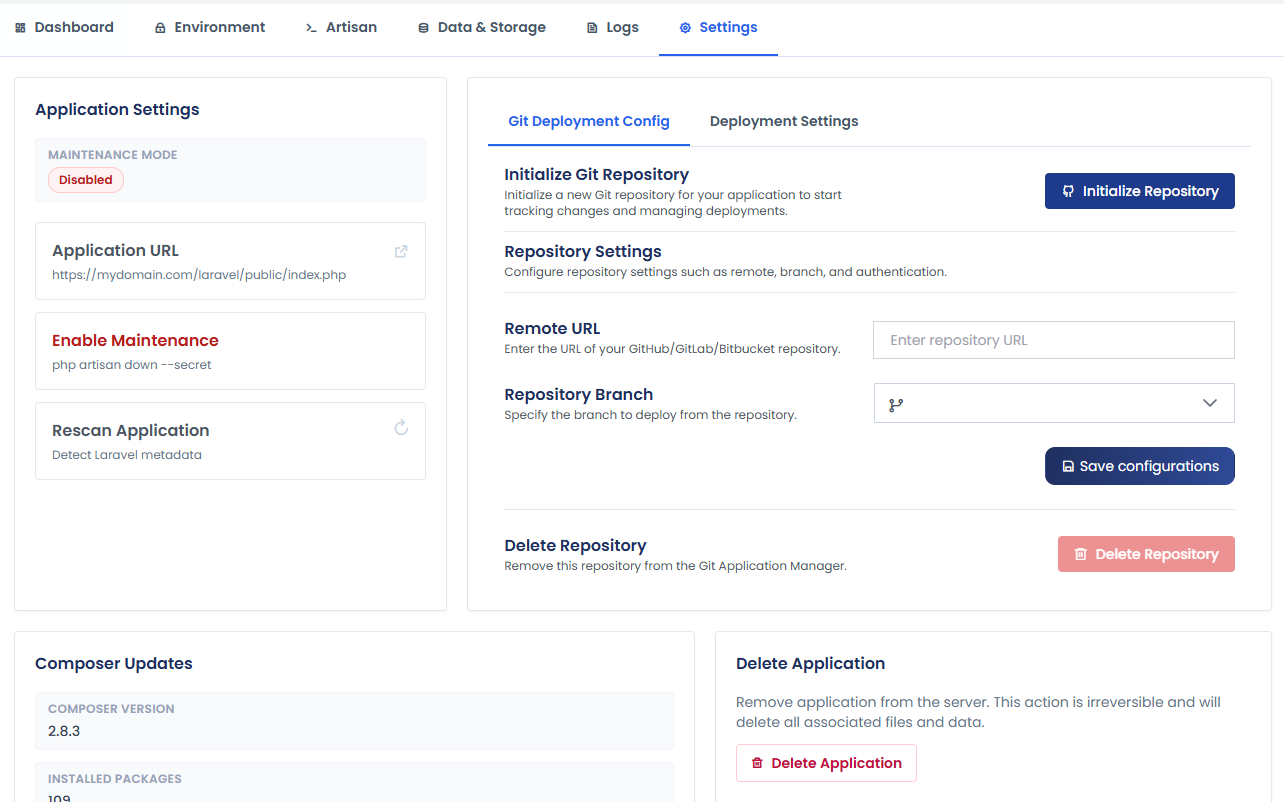Expand the Repository Branch dropdown
1284x802 pixels.
[1054, 403]
